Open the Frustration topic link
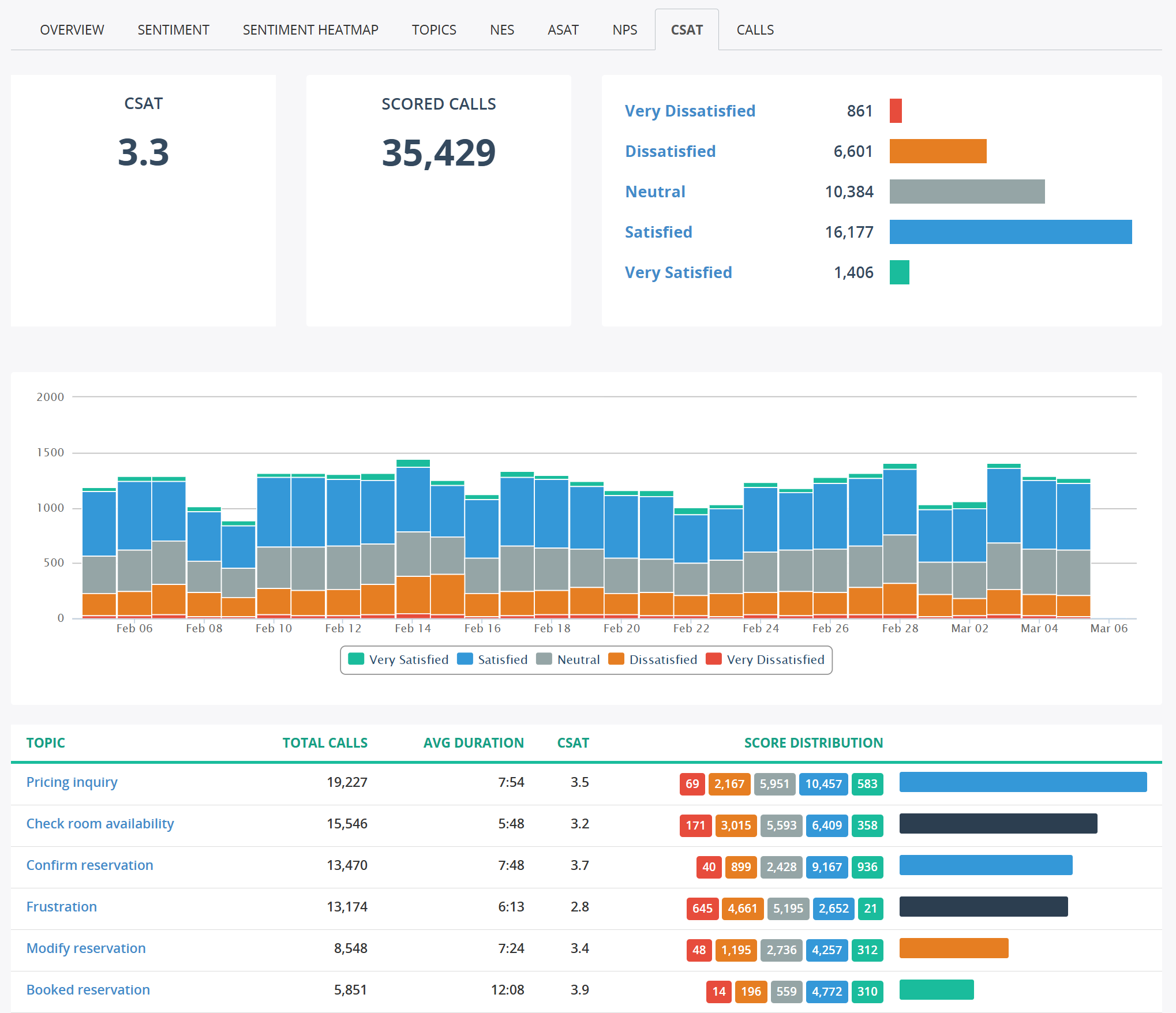 click(x=62, y=907)
